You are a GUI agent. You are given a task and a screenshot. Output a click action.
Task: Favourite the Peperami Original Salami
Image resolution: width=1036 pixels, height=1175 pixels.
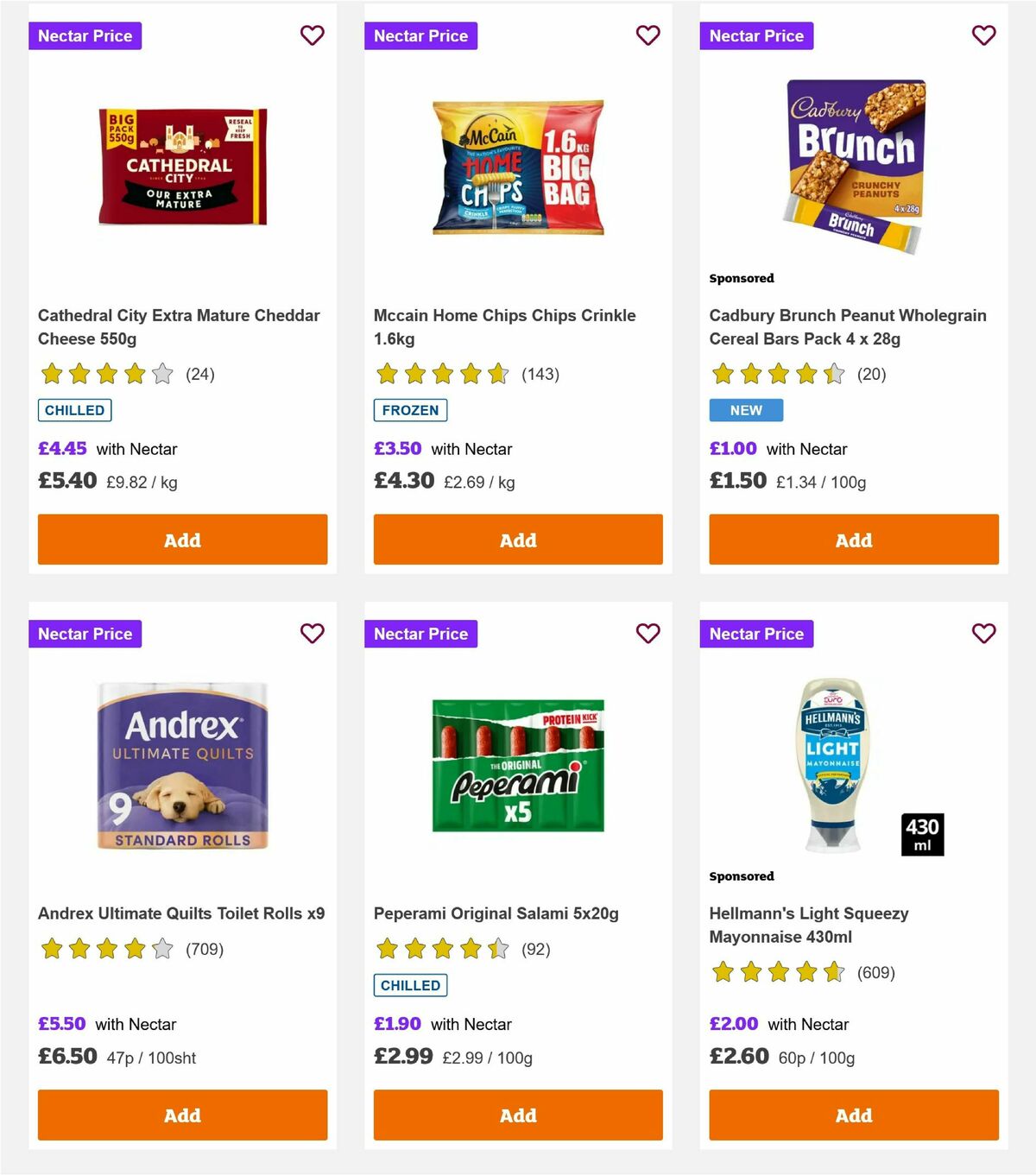tap(647, 633)
